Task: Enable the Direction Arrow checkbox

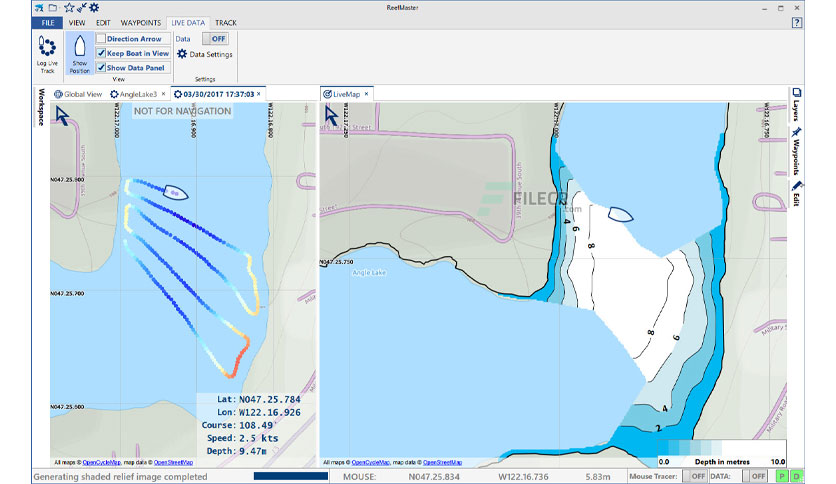Action: [101, 38]
